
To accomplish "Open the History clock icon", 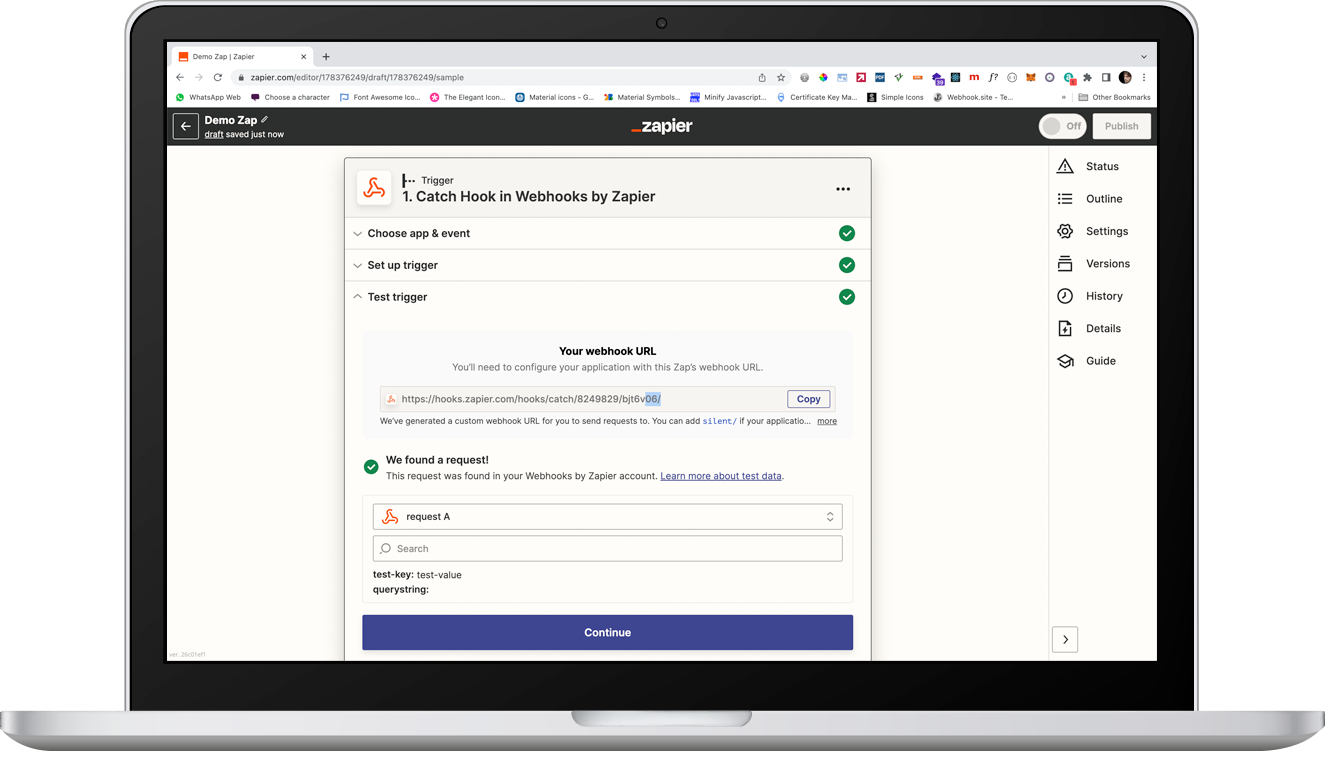I will [1065, 296].
